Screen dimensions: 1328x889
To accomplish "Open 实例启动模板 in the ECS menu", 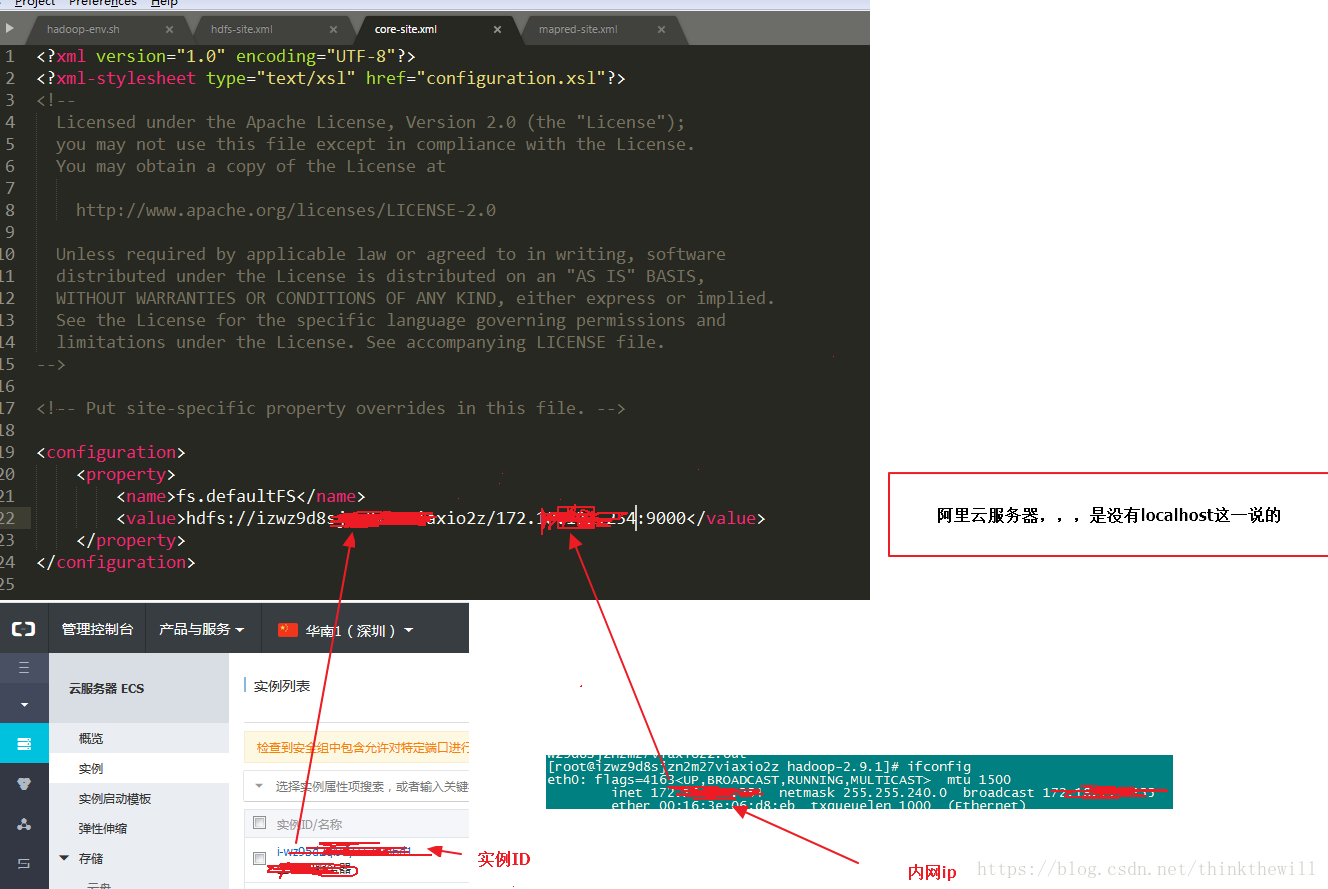I will click(115, 798).
